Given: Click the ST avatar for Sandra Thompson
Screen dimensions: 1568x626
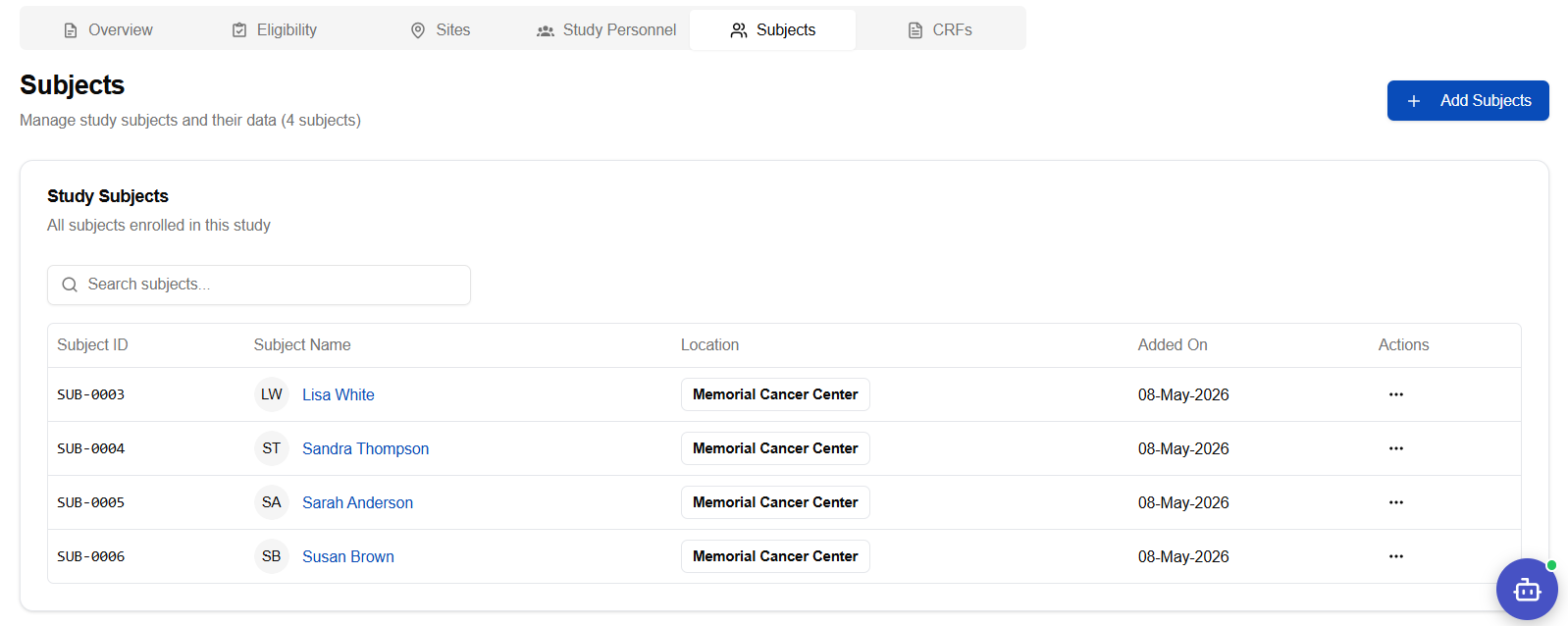Looking at the screenshot, I should [272, 448].
